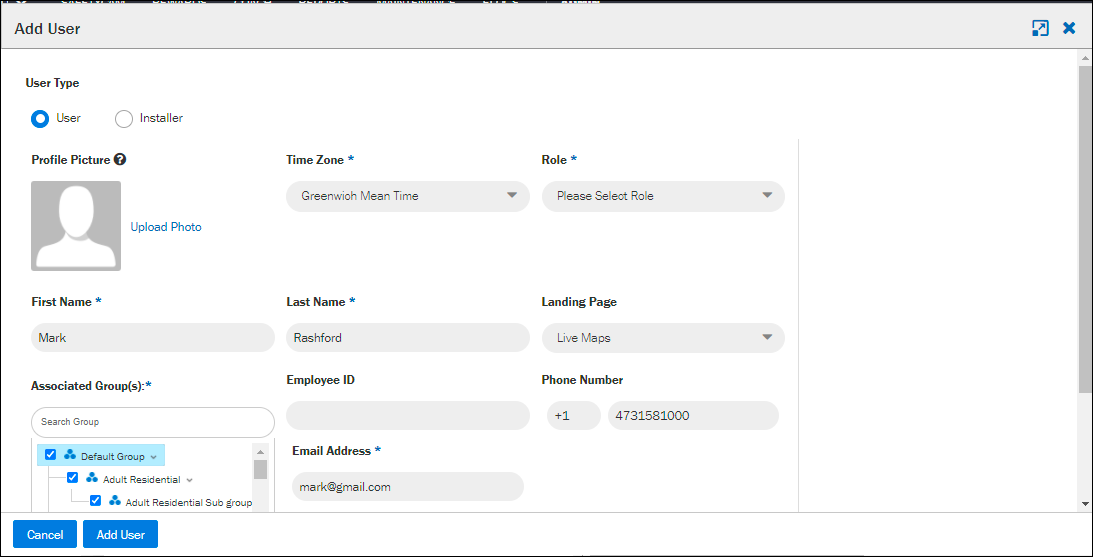1093x557 pixels.
Task: Click the Email Address field
Action: click(408, 487)
